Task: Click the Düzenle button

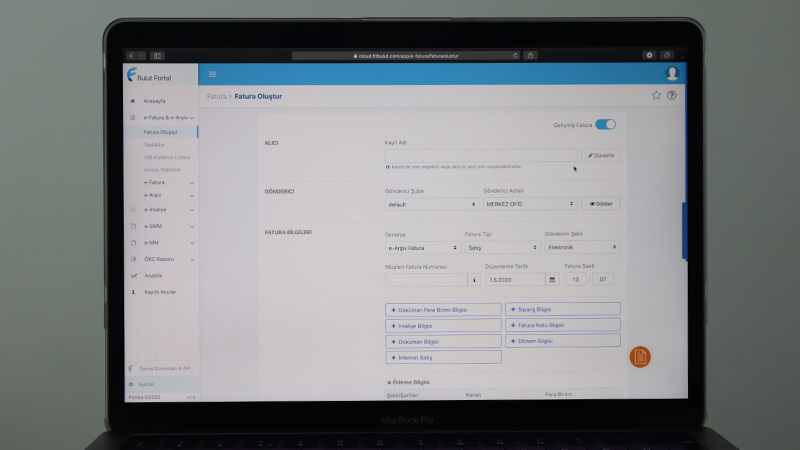Action: pos(601,155)
